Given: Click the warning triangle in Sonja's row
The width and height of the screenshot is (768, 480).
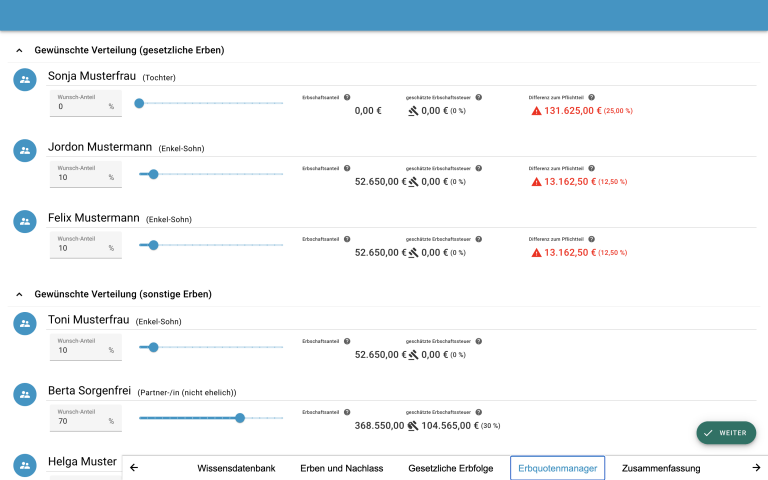Looking at the screenshot, I should click(536, 111).
